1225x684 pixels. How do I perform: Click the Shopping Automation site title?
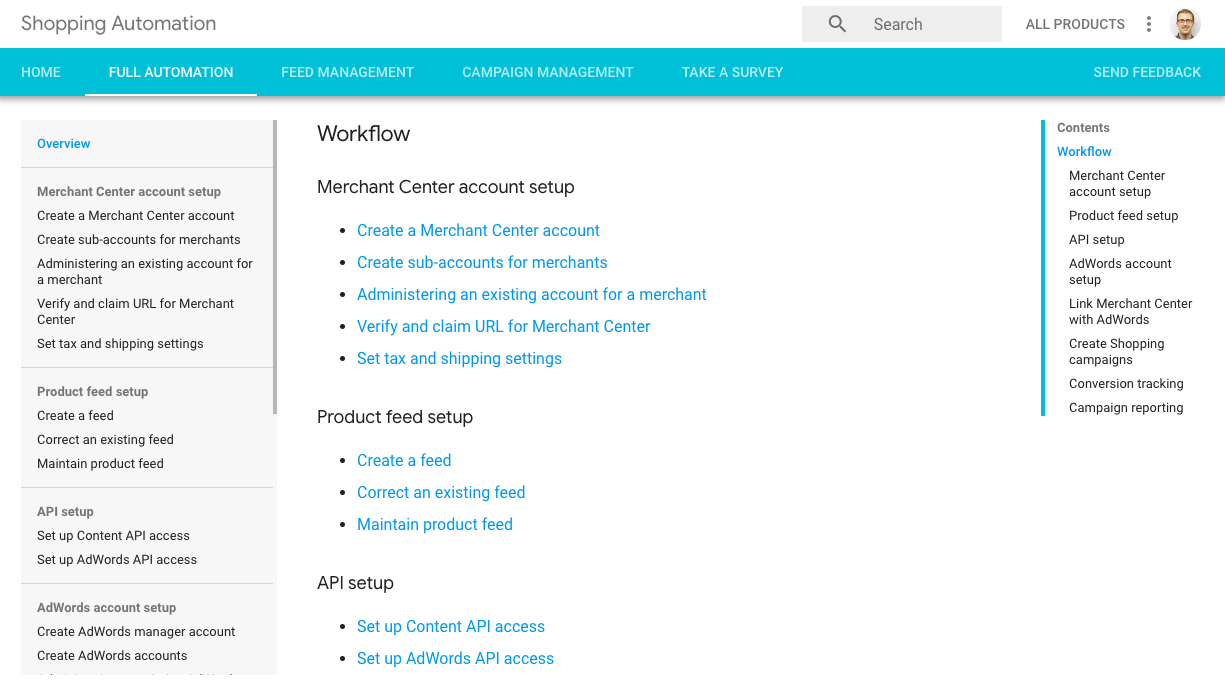point(118,24)
